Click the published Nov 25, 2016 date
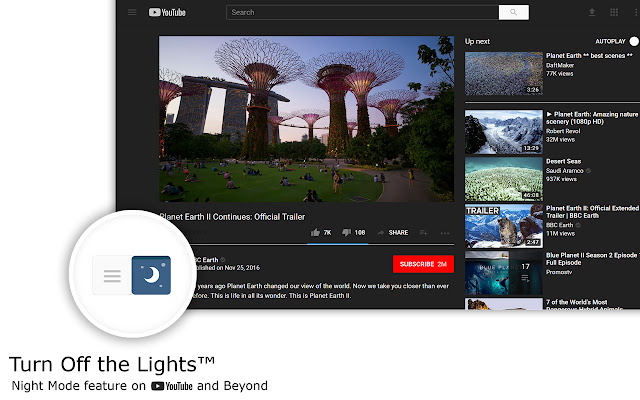Screen dimensions: 640x400 point(228,268)
